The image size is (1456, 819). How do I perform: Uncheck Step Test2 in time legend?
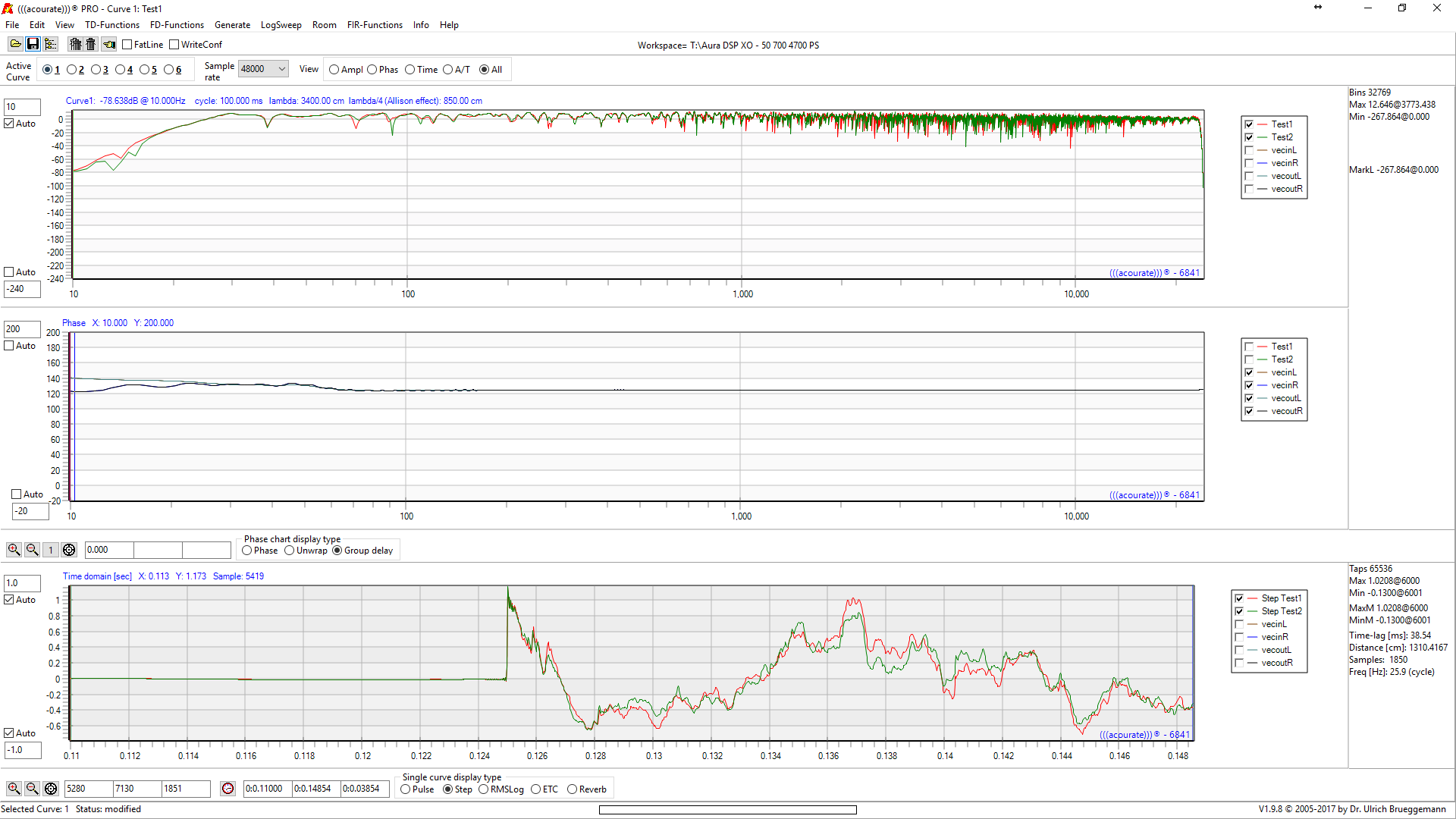pos(1239,611)
